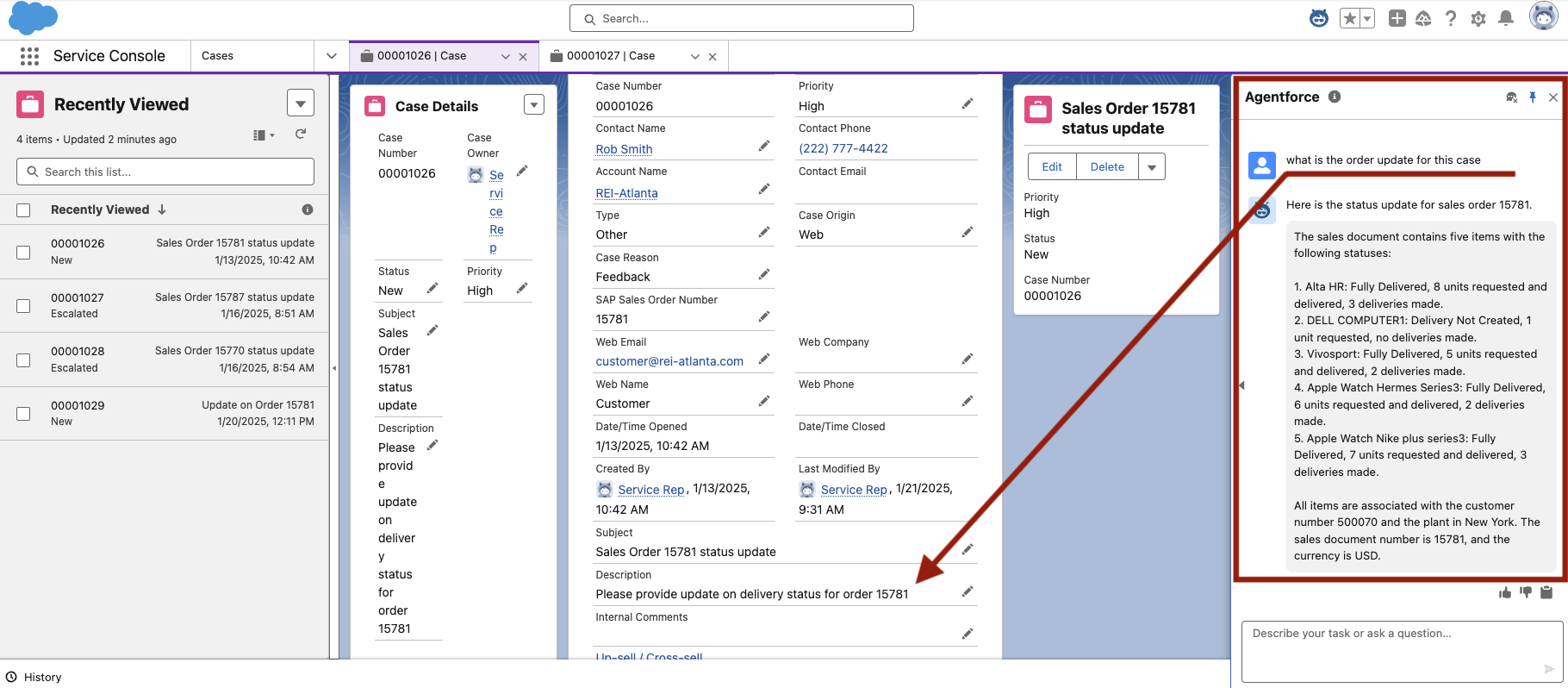Image resolution: width=1568 pixels, height=688 pixels.
Task: Edit the Type field pencil icon
Action: click(763, 232)
